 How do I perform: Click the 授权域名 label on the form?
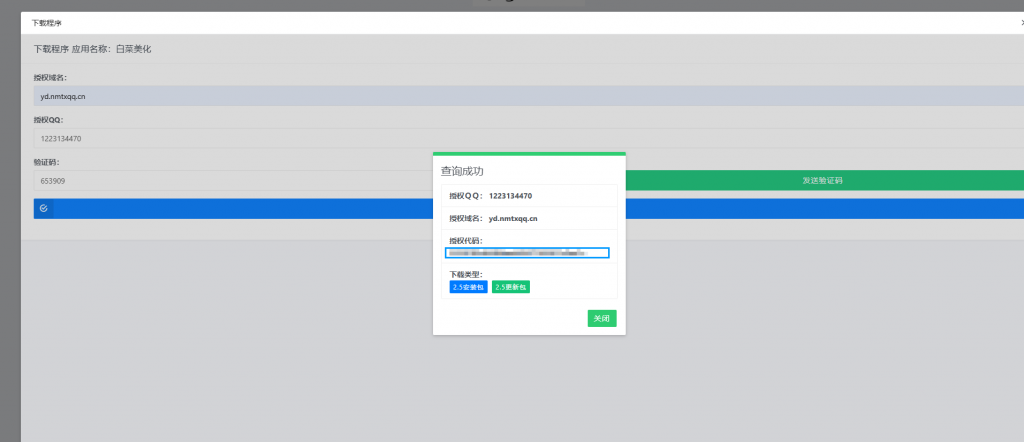pyautogui.click(x=50, y=77)
